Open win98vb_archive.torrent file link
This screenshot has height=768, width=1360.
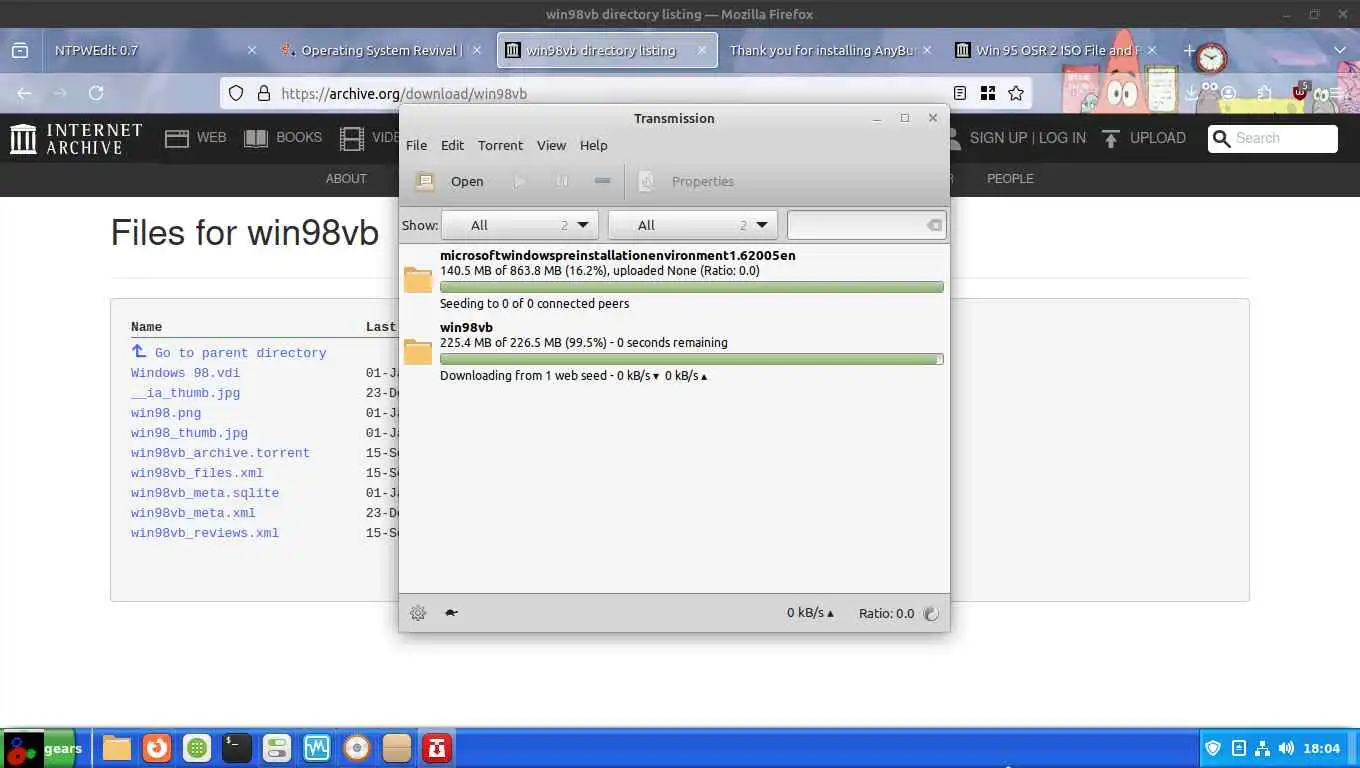(220, 453)
